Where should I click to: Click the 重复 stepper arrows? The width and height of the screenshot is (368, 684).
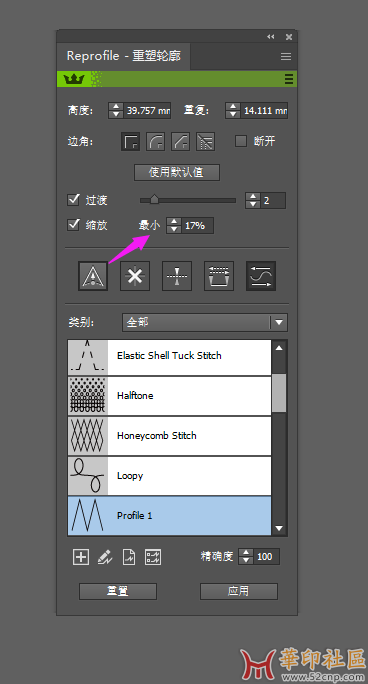(233, 110)
